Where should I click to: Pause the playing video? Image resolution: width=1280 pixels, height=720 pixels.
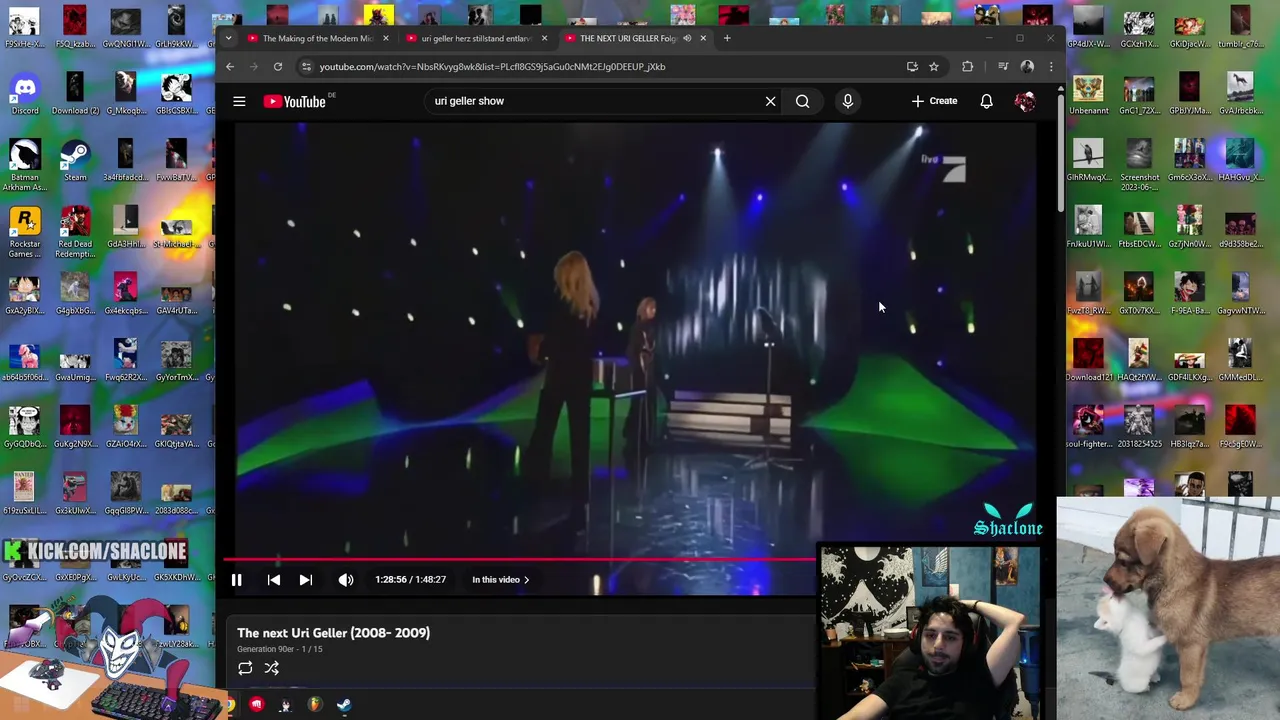[x=237, y=580]
